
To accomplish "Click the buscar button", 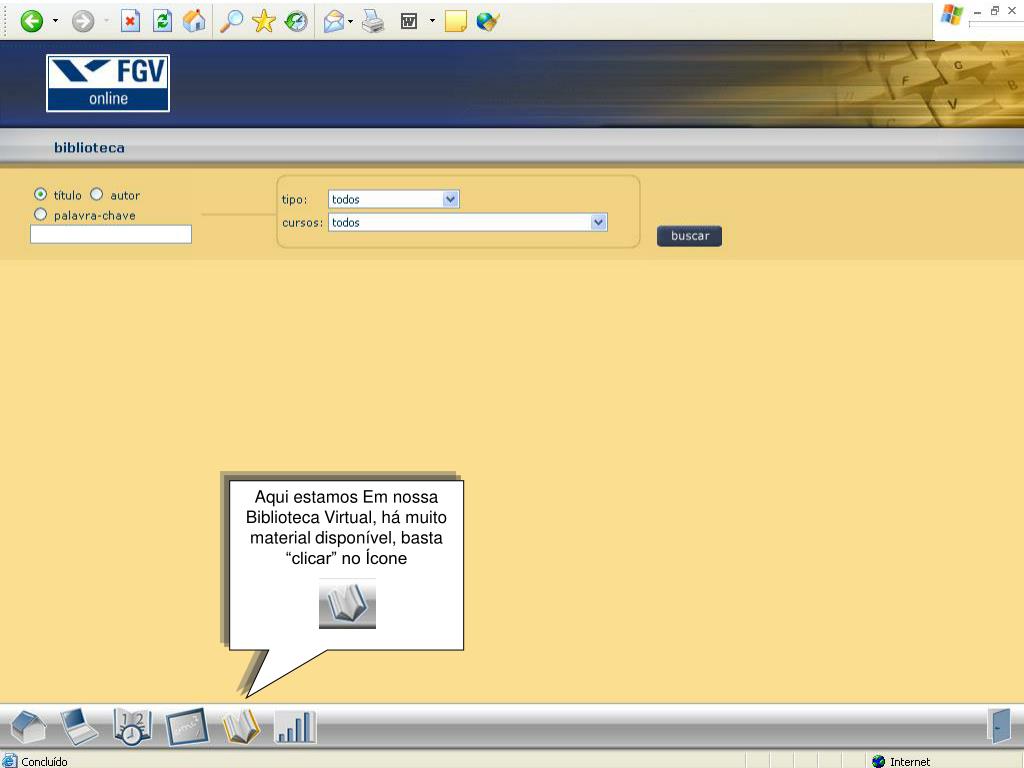I will coord(690,236).
